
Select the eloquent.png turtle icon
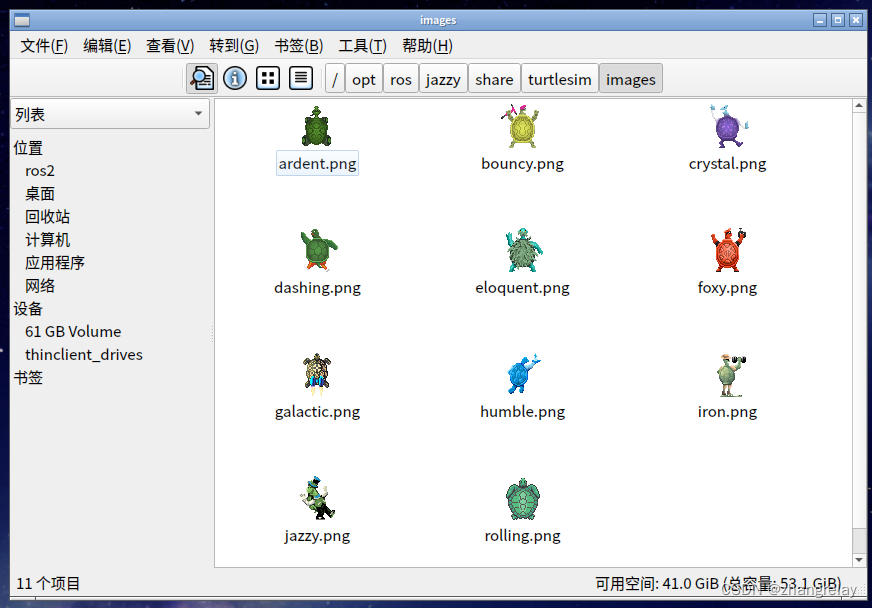523,250
